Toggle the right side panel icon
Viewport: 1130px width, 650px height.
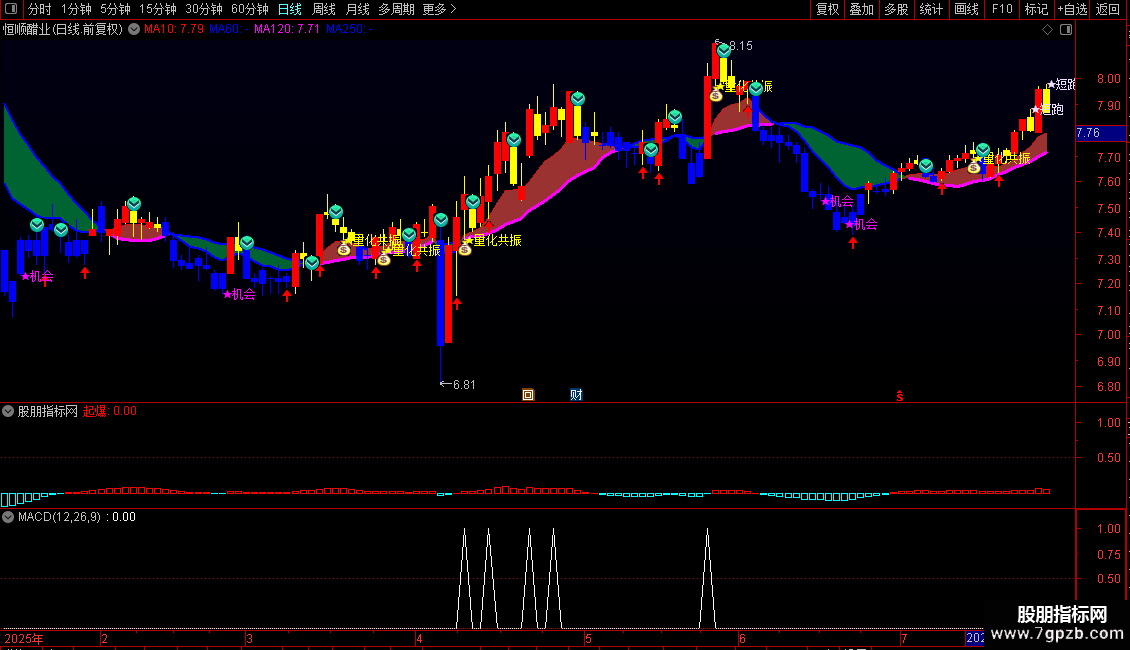click(1066, 30)
